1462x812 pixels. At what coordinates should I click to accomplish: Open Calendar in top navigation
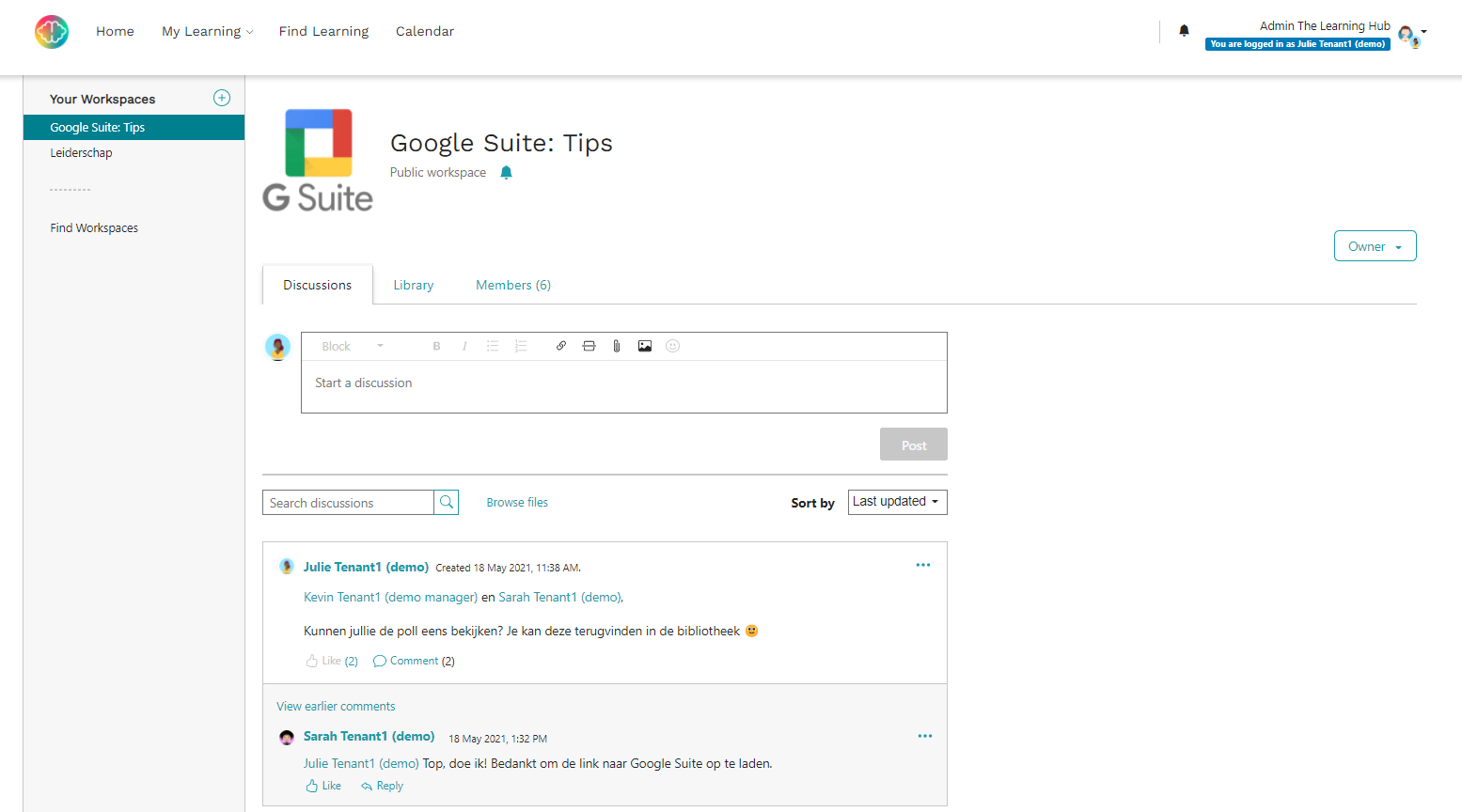pos(425,31)
